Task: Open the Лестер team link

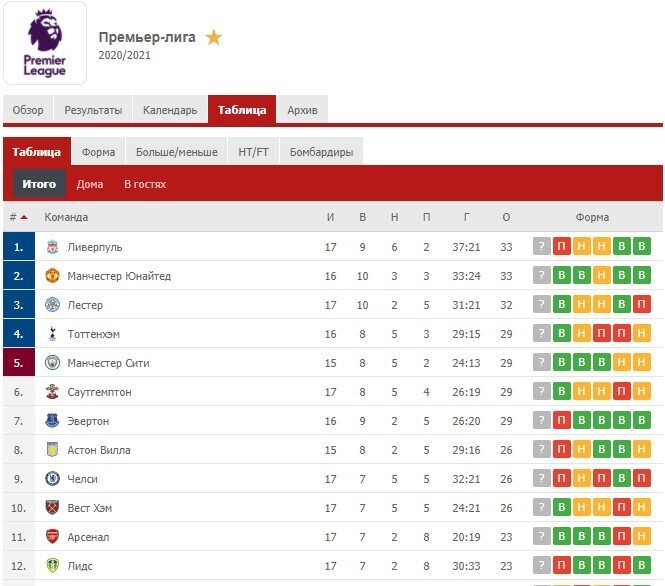Action: (85, 305)
